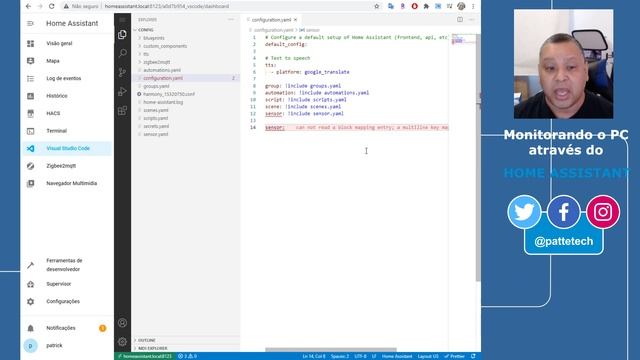This screenshot has height=360, width=640.
Task: Open the Run and Debug icon
Action: [x=122, y=91]
